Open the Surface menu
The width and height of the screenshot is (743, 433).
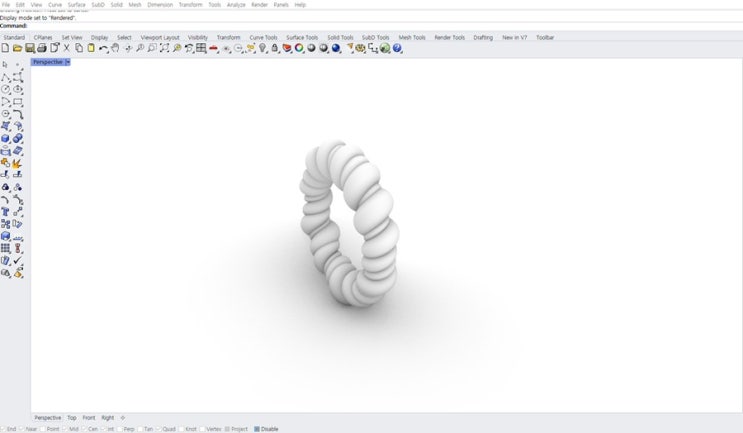(76, 5)
